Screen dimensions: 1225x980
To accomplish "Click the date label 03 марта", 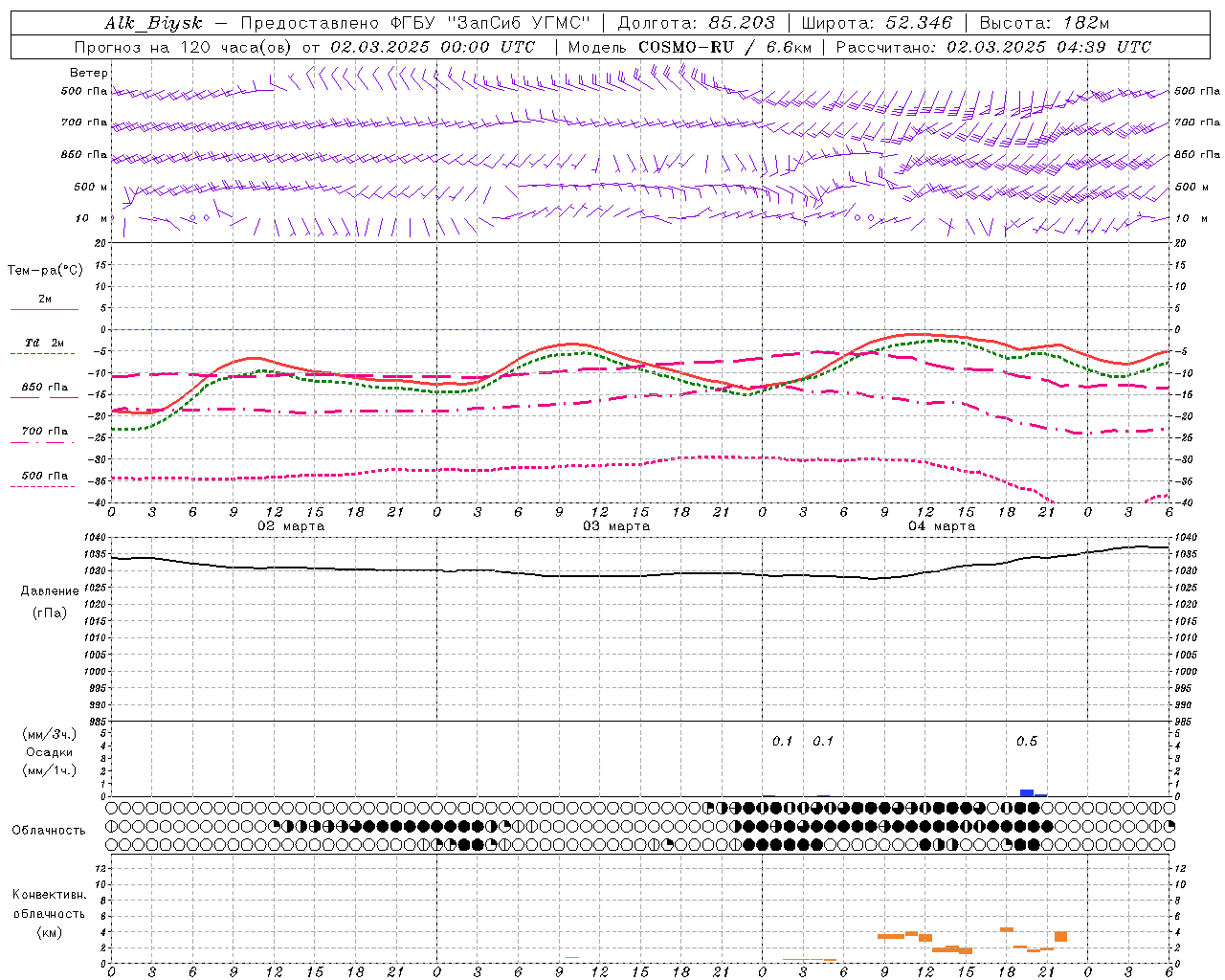I will 616,525.
